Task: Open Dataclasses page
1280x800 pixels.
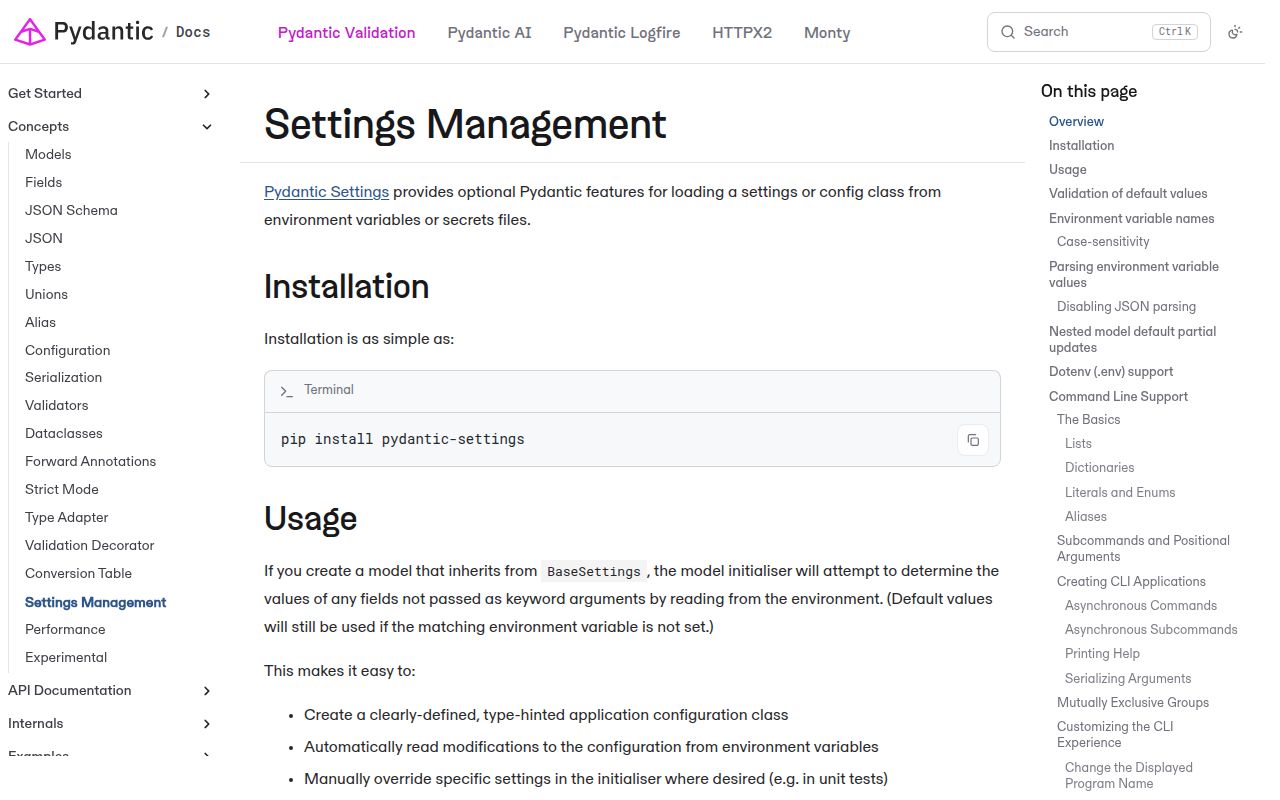Action: 63,433
